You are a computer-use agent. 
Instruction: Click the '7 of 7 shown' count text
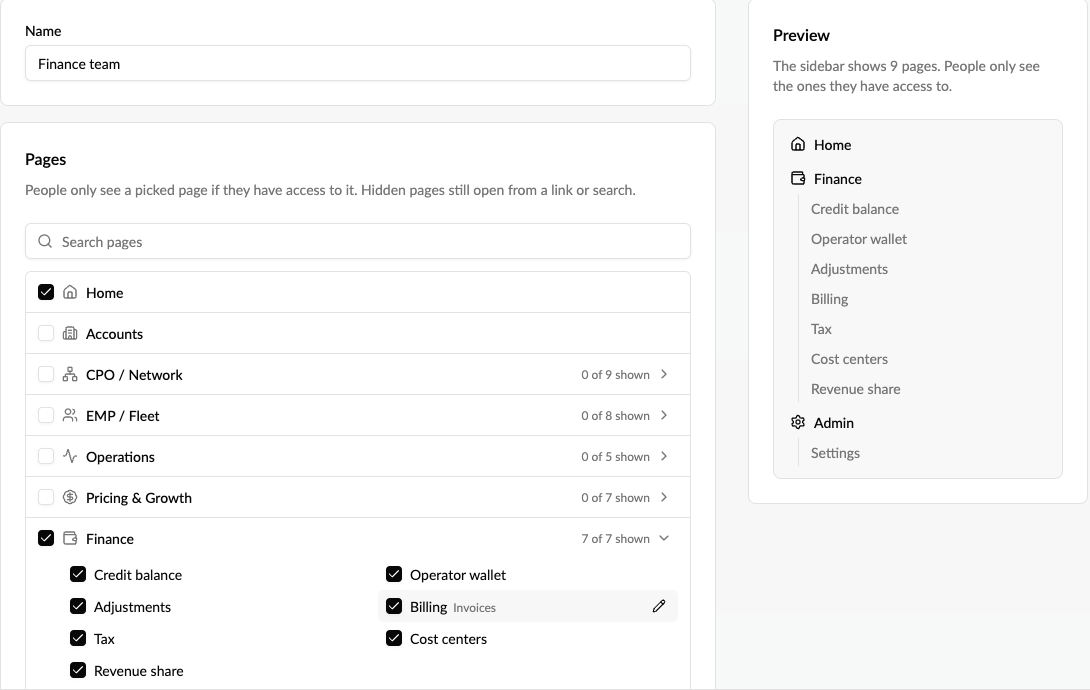615,539
